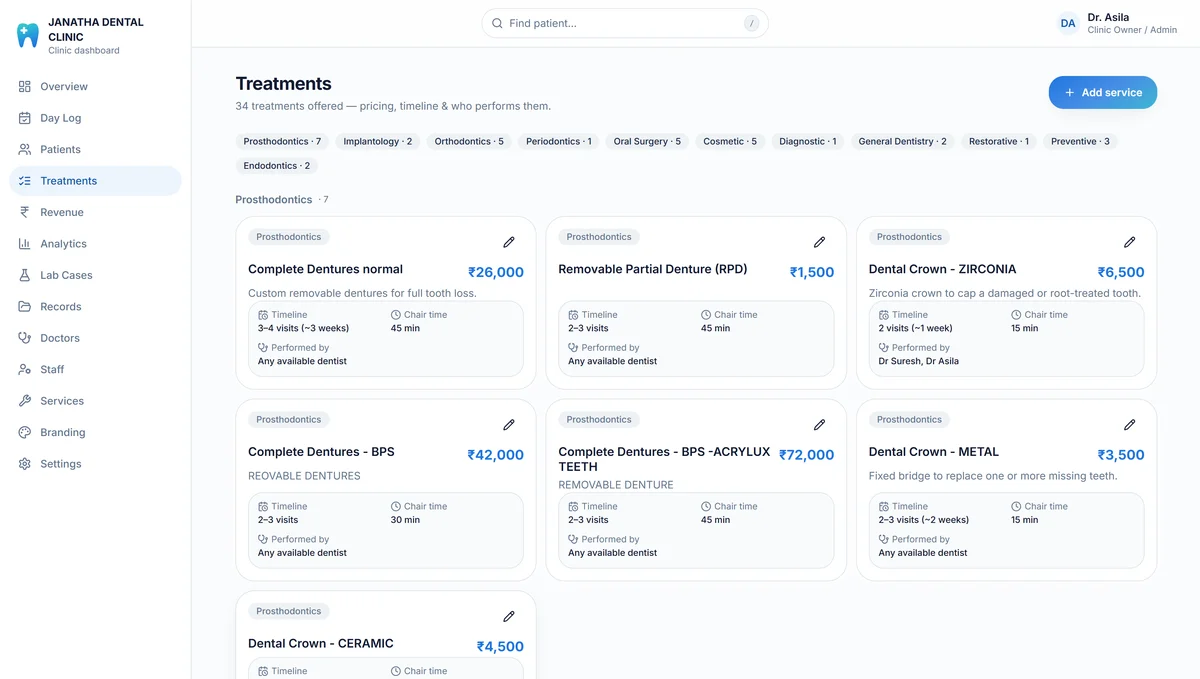Click the '2 visits (~1 week)' timeline value

(x=915, y=328)
